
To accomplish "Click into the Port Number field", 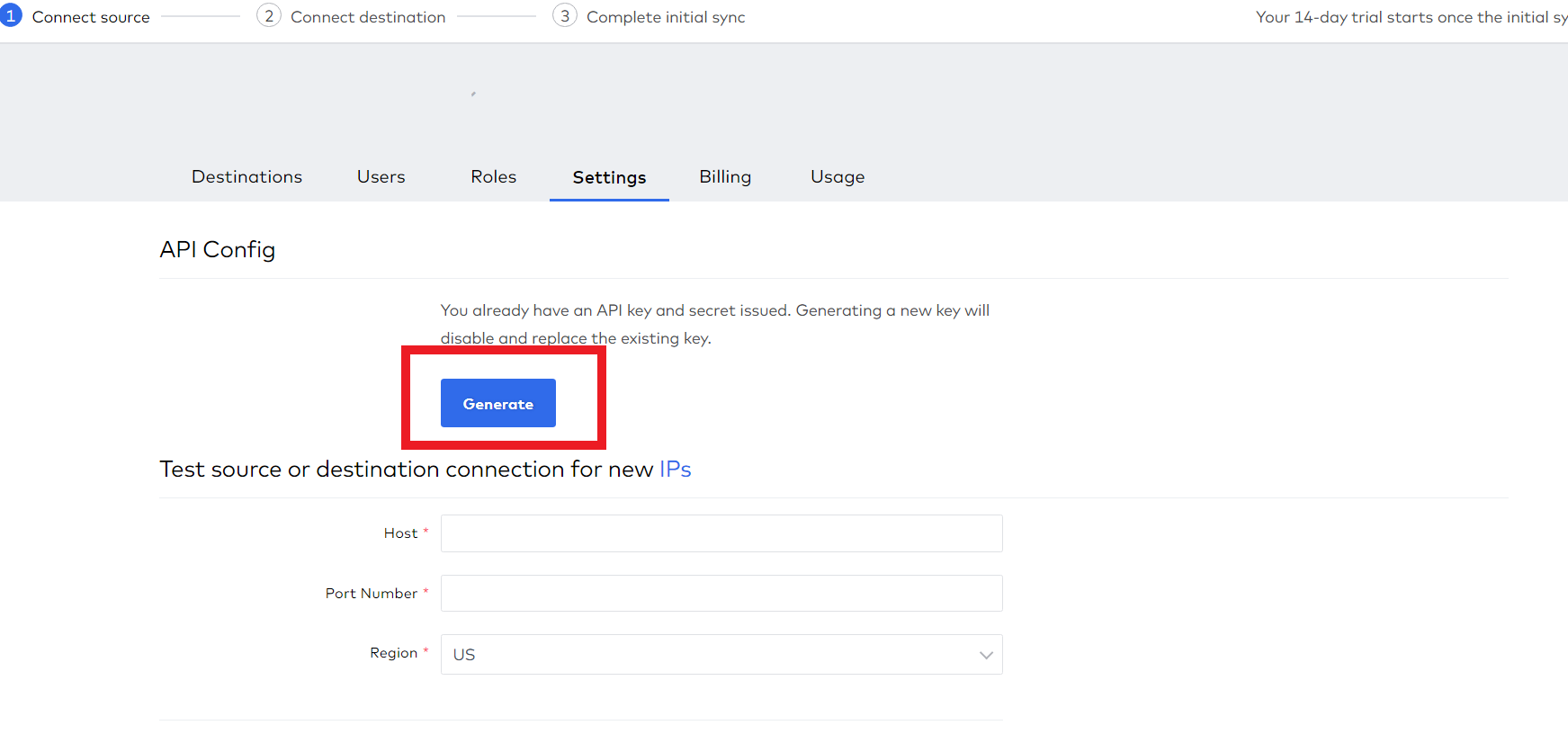I will [x=721, y=594].
